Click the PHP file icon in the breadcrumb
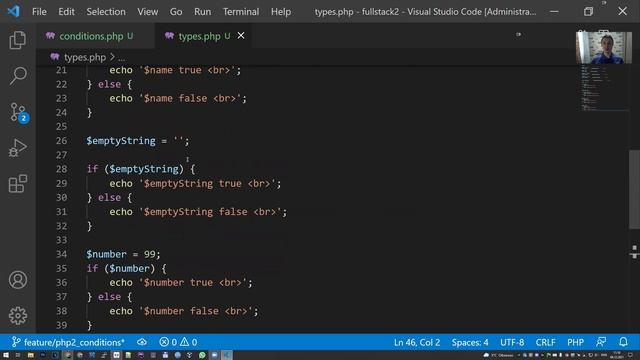640x360 pixels. [55, 57]
